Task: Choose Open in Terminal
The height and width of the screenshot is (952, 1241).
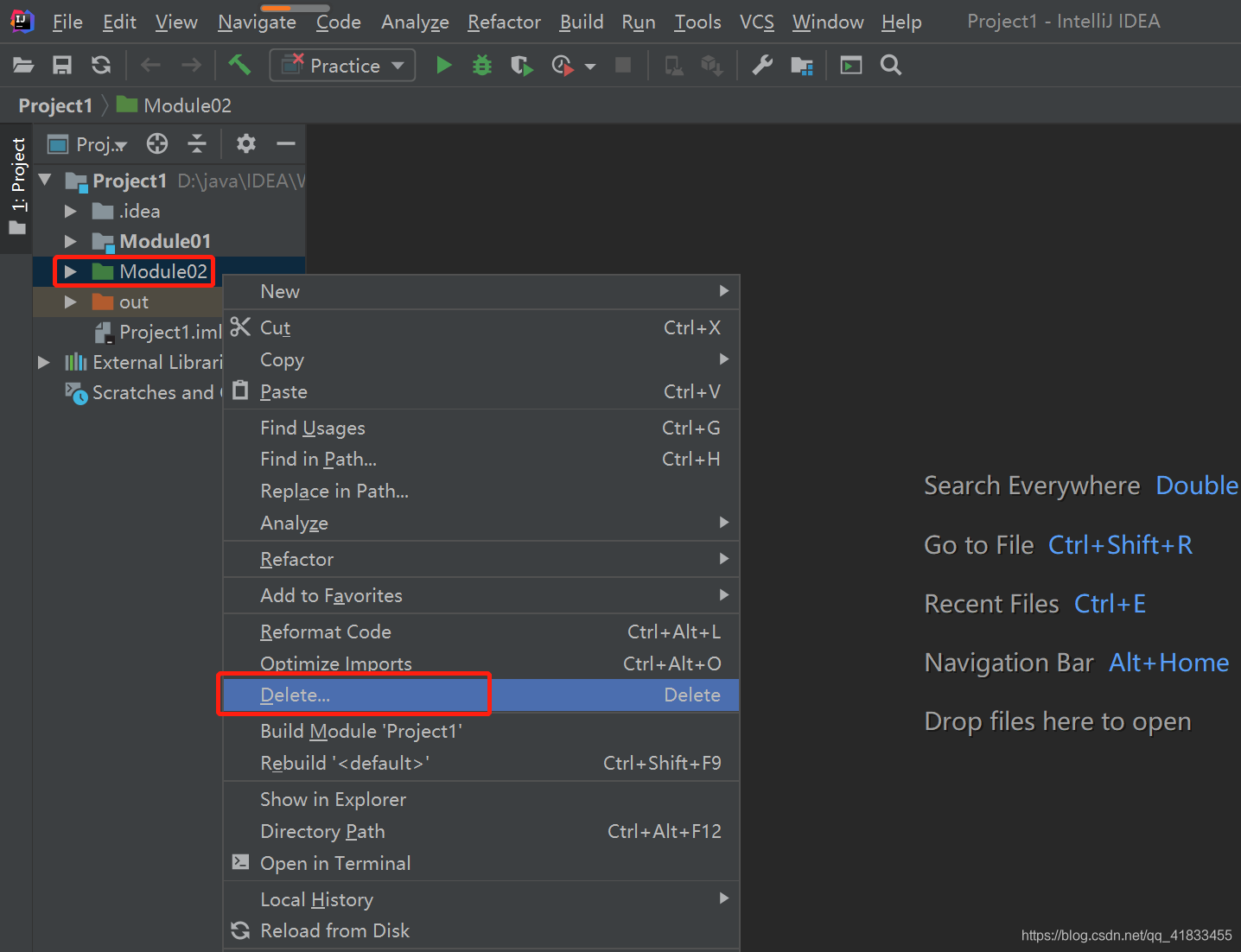Action: [x=481, y=863]
